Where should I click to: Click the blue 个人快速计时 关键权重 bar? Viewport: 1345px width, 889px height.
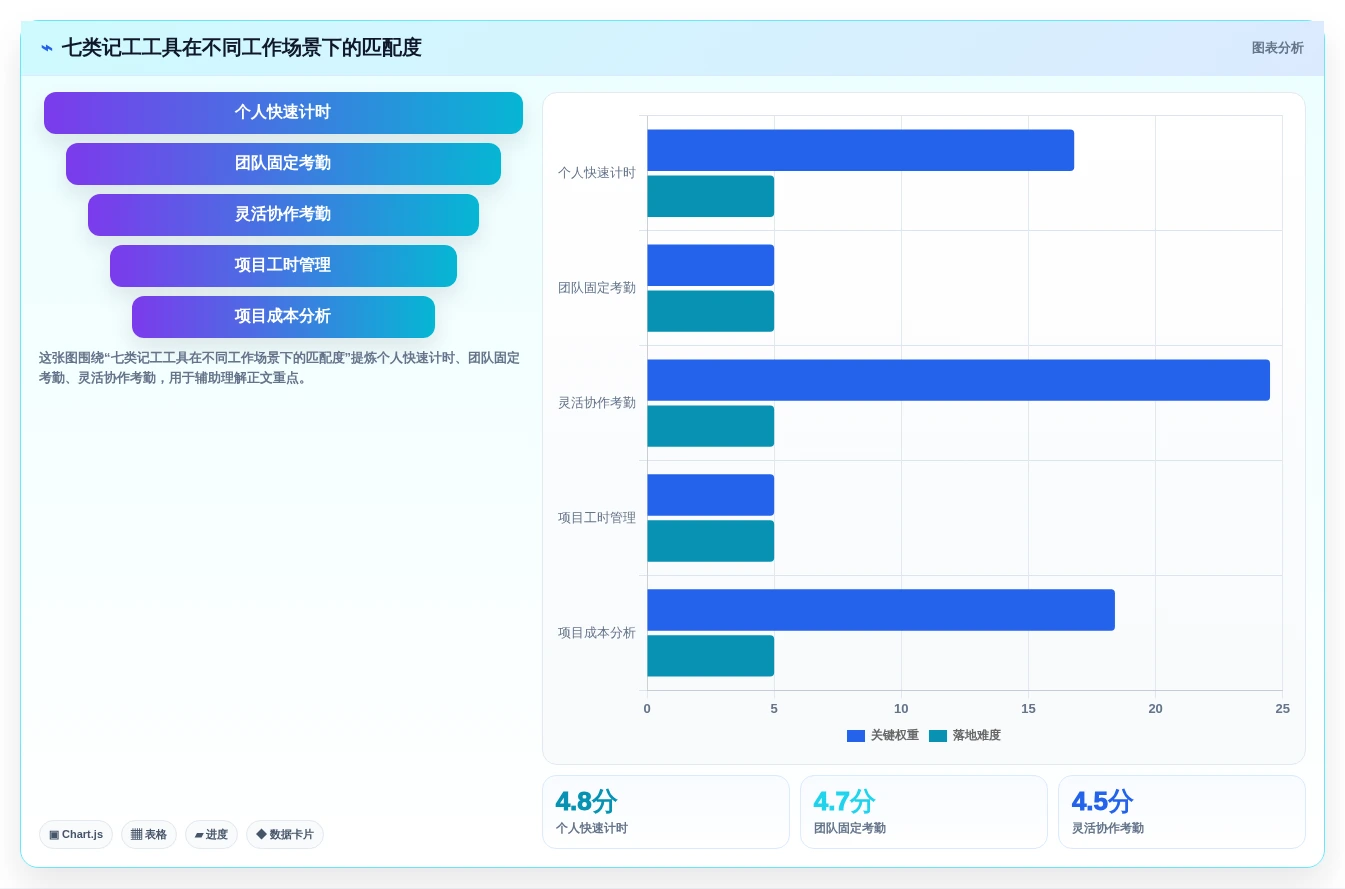tap(860, 150)
